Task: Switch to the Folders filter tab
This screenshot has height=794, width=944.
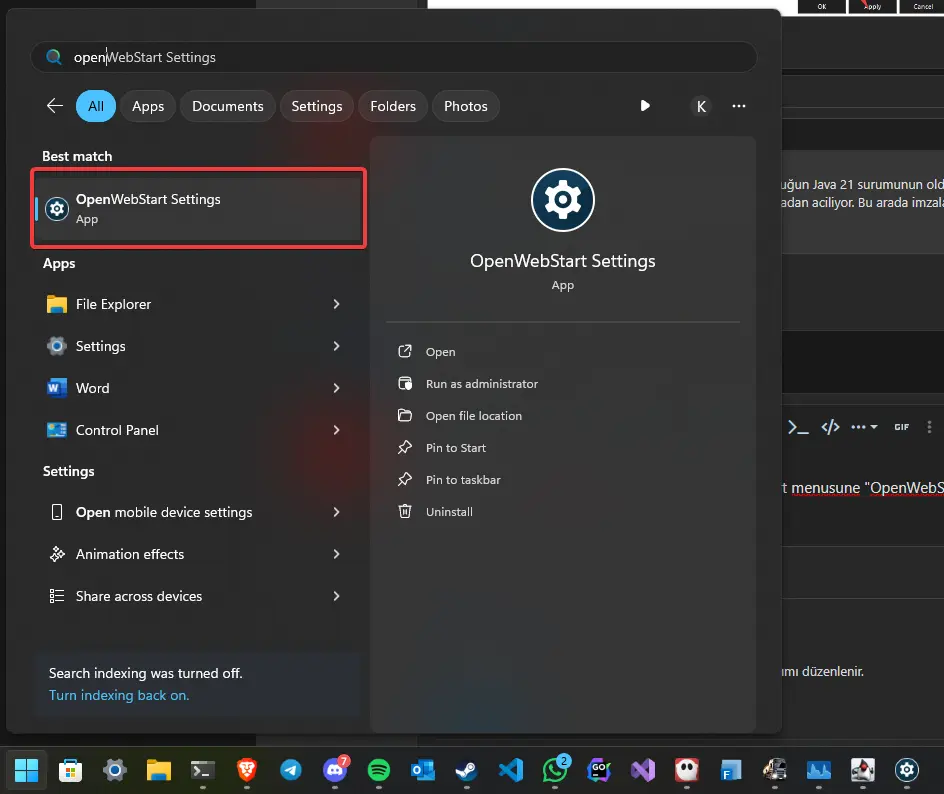Action: coord(393,106)
